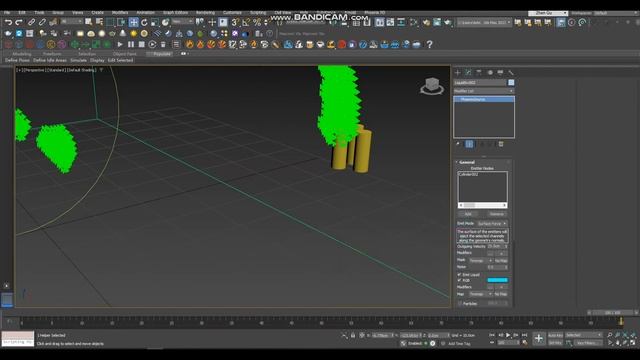Click the Add emitter node button
Image resolution: width=640 pixels, height=360 pixels.
[x=468, y=214]
